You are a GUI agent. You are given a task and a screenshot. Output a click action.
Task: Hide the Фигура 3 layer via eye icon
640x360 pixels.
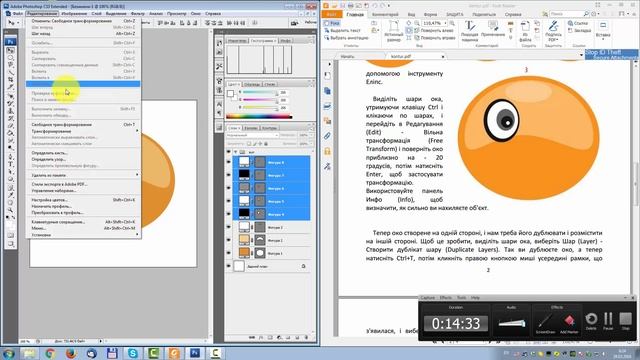coord(229,227)
